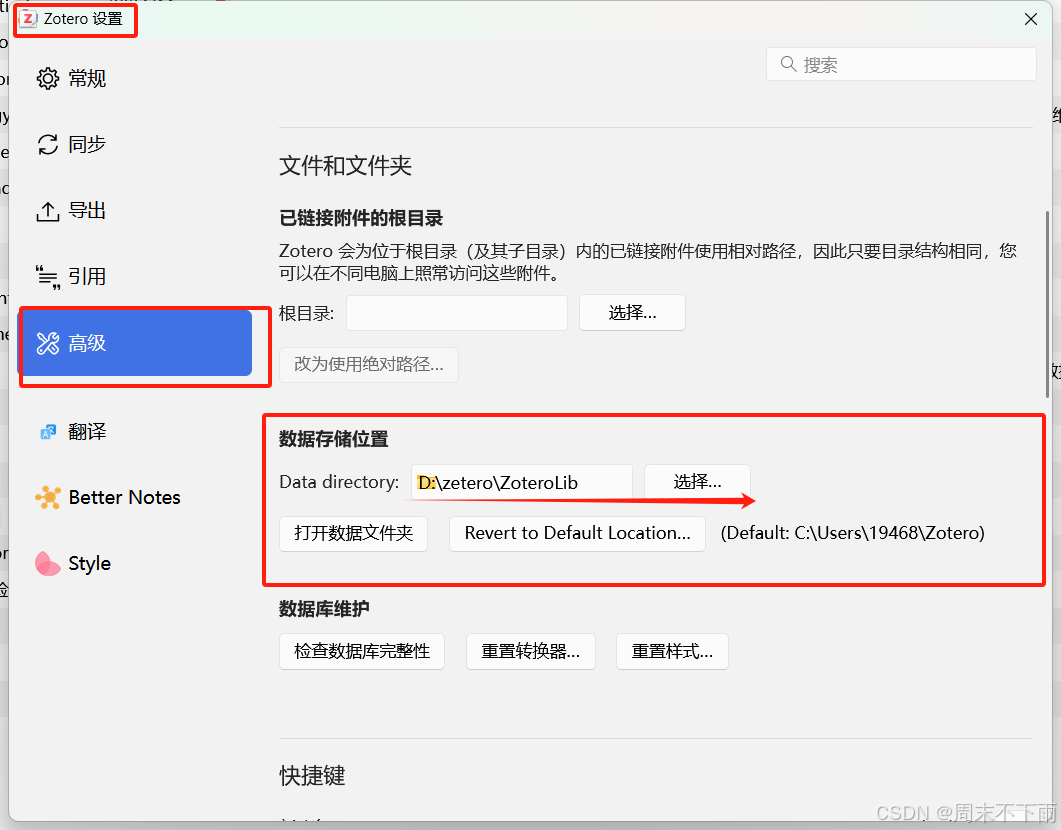Click 打开数据文件夹 button
The width and height of the screenshot is (1061, 830).
(x=353, y=534)
